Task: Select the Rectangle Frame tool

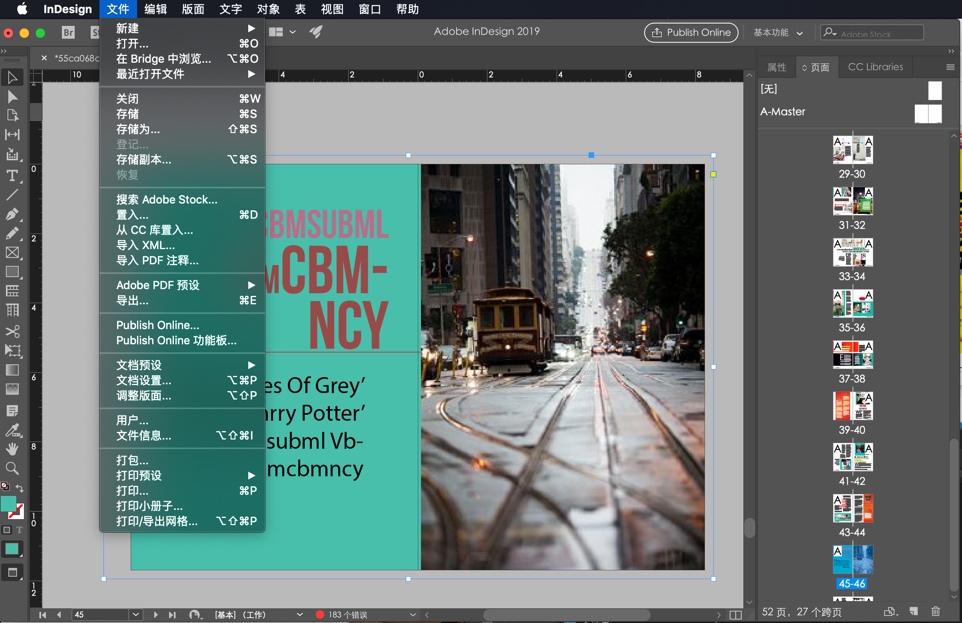Action: pos(12,252)
